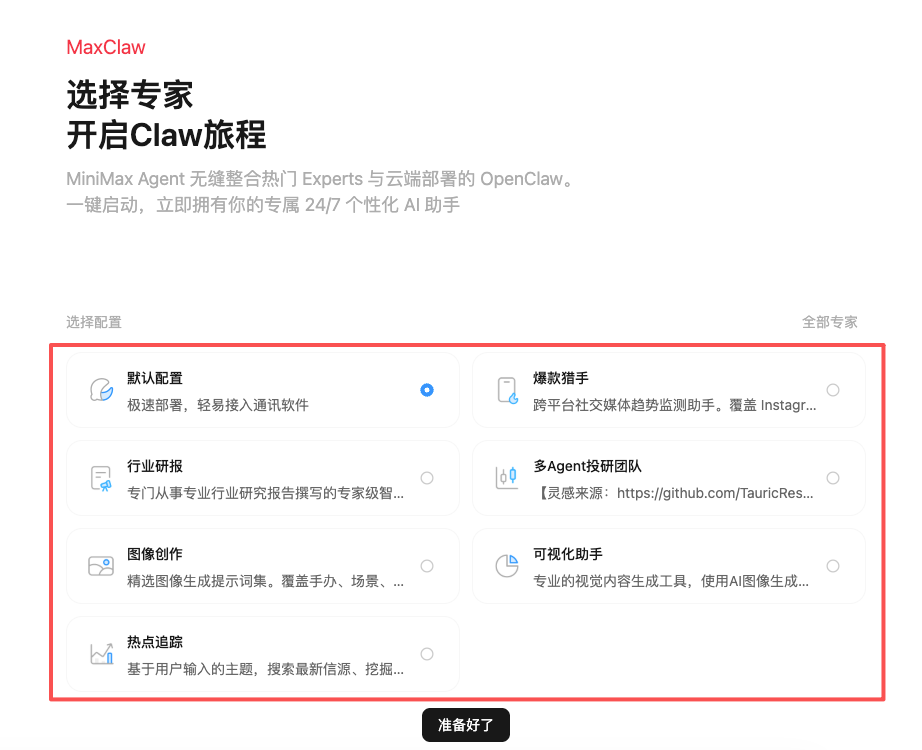This screenshot has width=922, height=750.
Task: Click the 多Agent投研团队 chart icon
Action: pyautogui.click(x=507, y=478)
